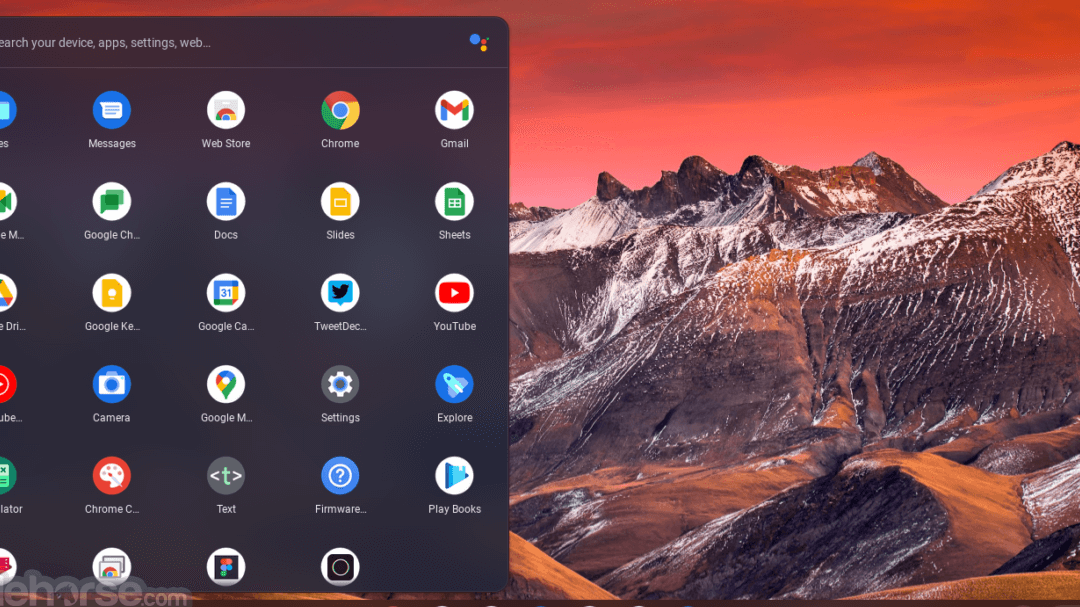The width and height of the screenshot is (1080, 607).
Task: Launch the Explore app
Action: 454,385
